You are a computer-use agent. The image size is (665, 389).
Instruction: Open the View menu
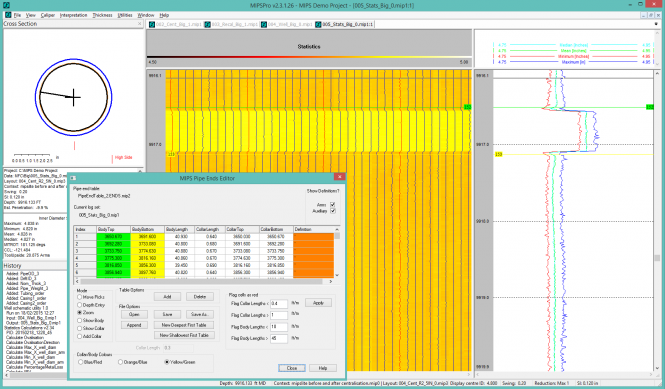pos(31,15)
